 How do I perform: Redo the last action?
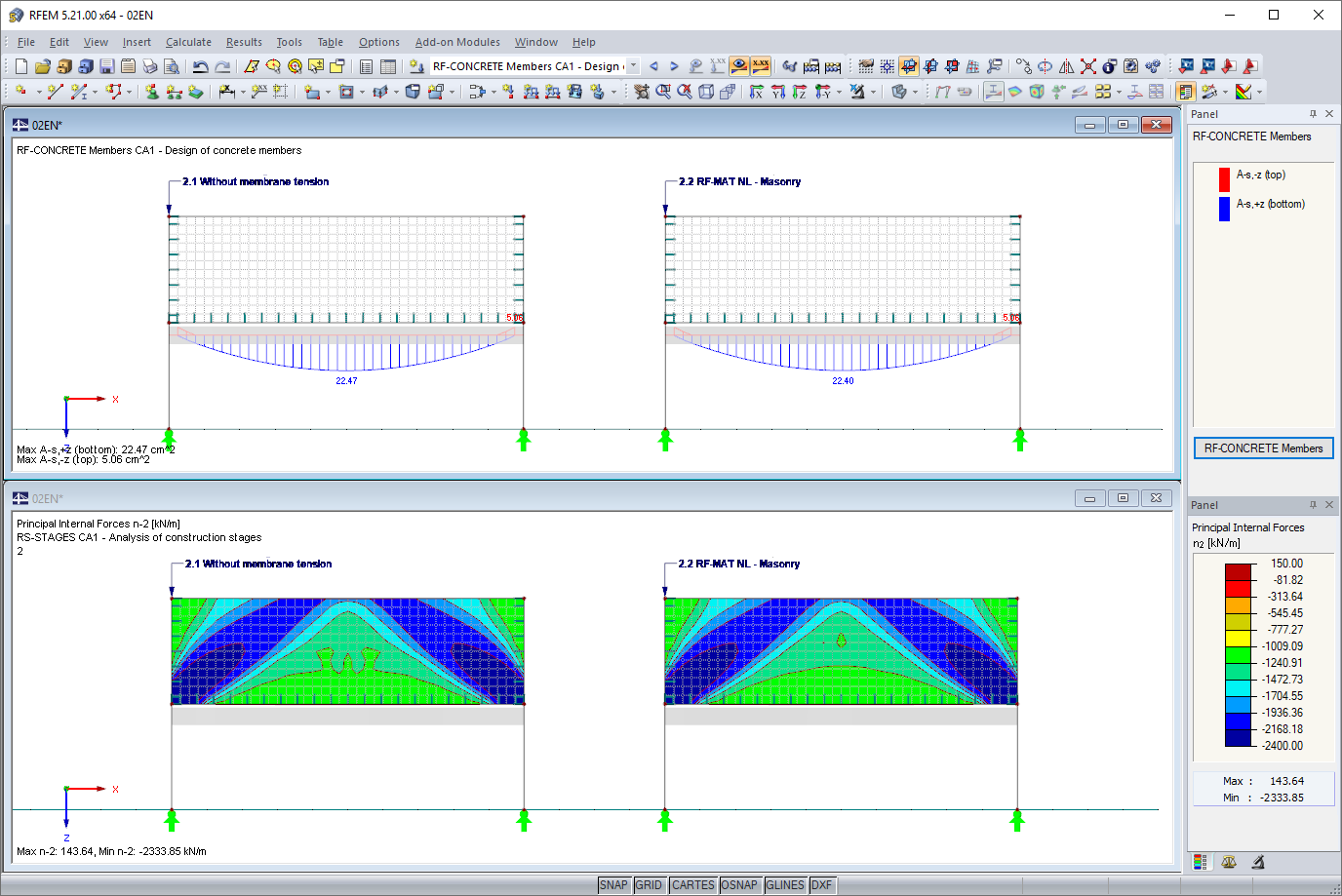tap(222, 66)
